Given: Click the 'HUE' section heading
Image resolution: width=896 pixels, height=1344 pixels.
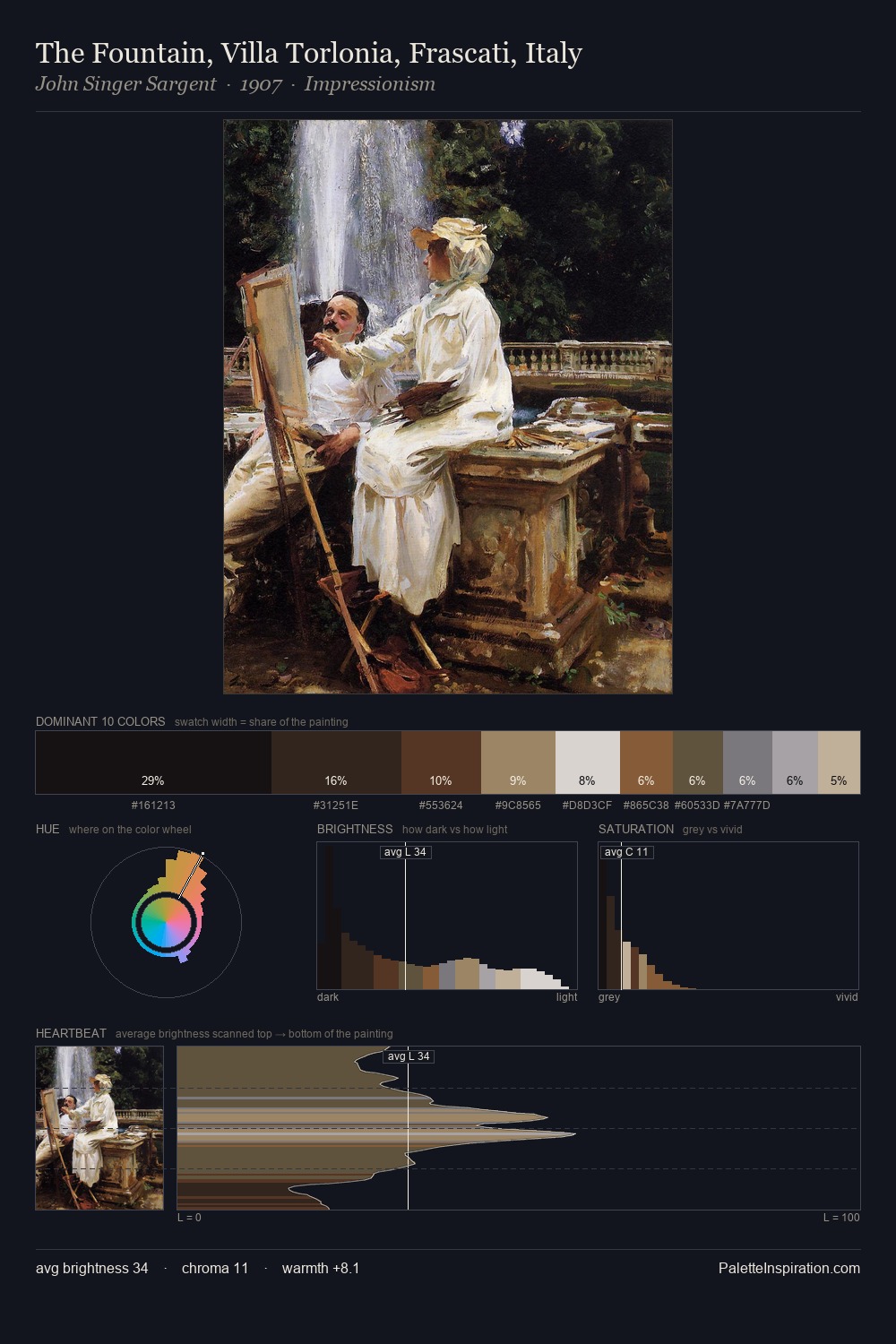Looking at the screenshot, I should coord(47,829).
